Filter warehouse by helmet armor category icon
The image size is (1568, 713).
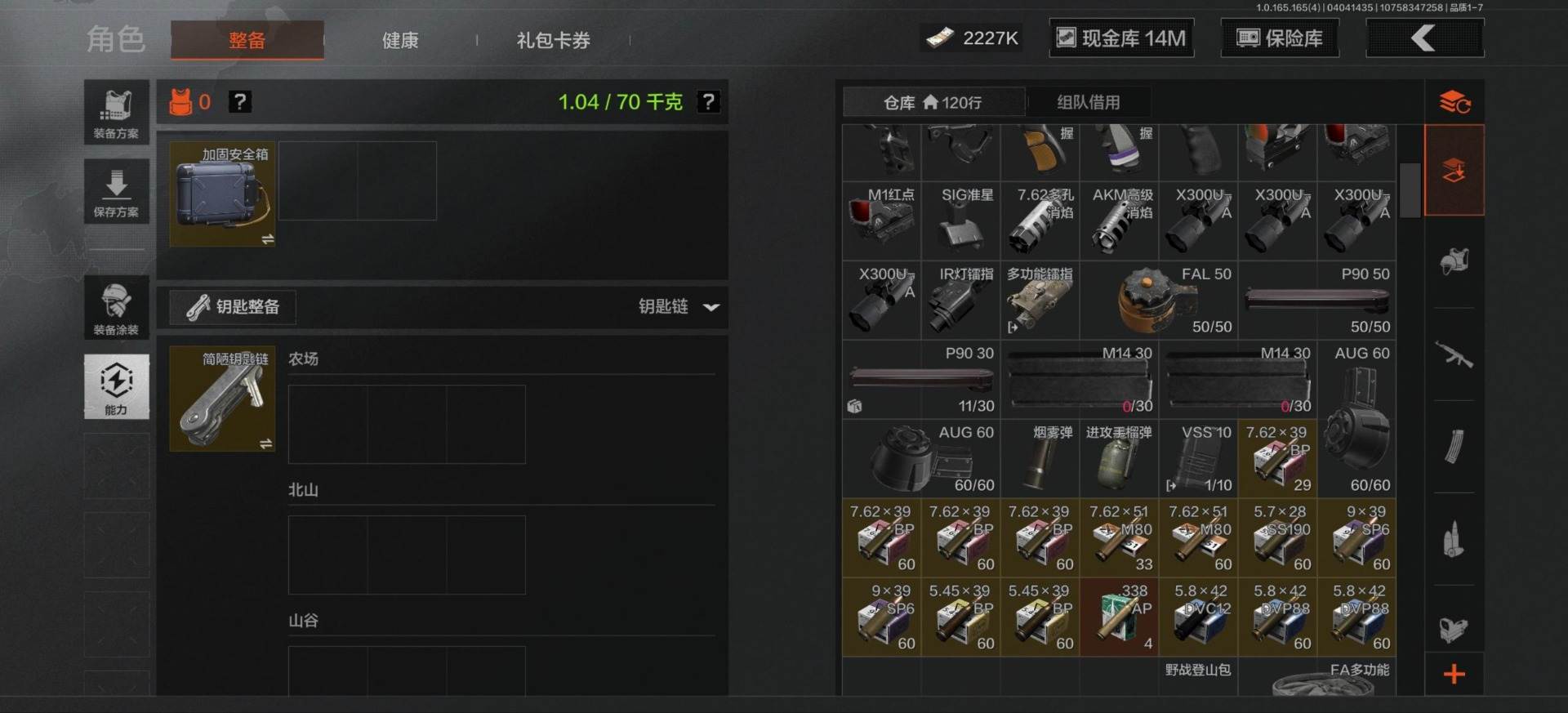point(1454,262)
